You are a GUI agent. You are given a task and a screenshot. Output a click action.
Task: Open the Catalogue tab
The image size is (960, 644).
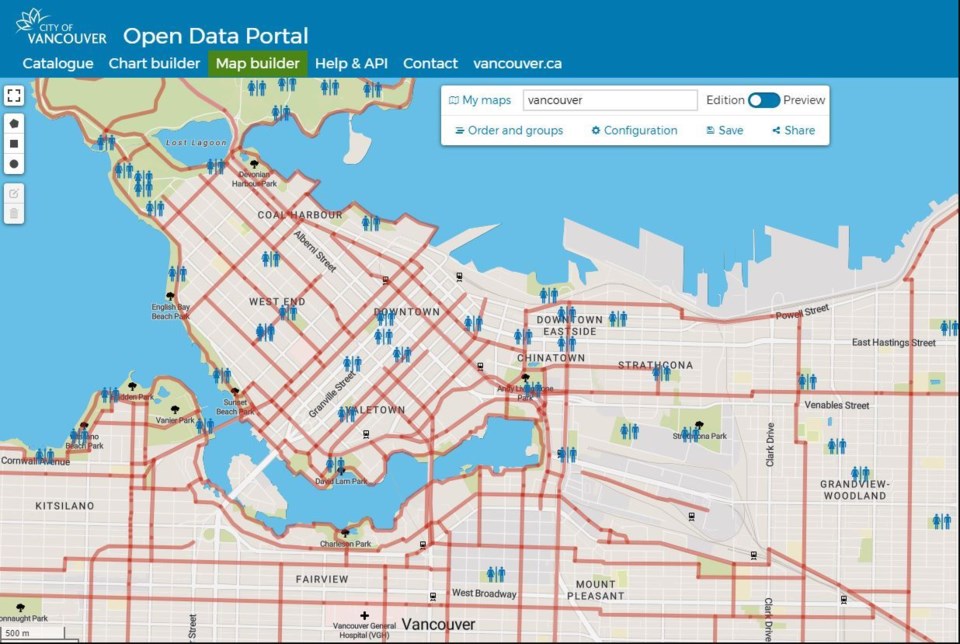point(58,64)
